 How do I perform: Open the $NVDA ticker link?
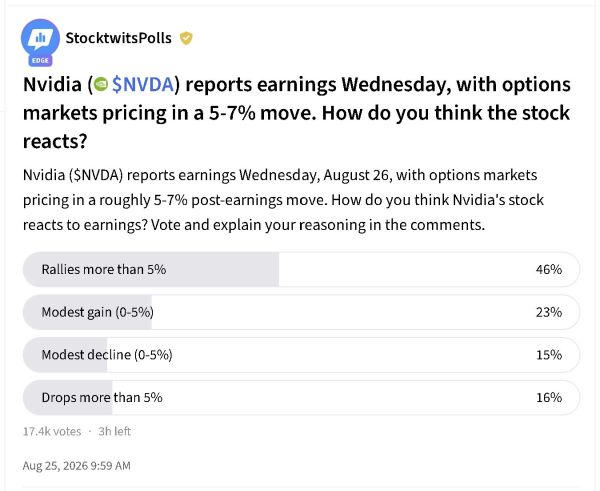[143, 85]
